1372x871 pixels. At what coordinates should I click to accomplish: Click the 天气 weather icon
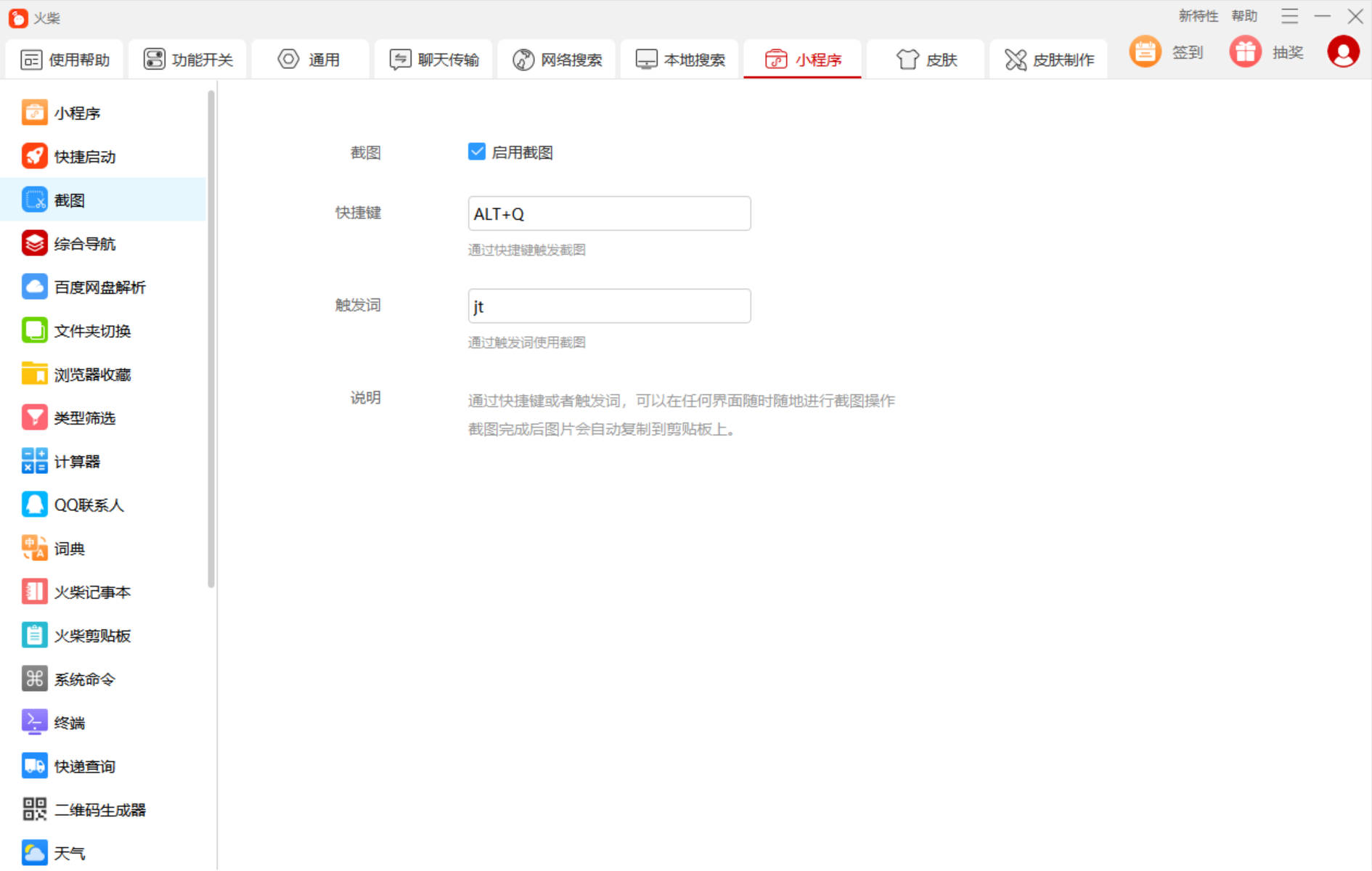34,854
